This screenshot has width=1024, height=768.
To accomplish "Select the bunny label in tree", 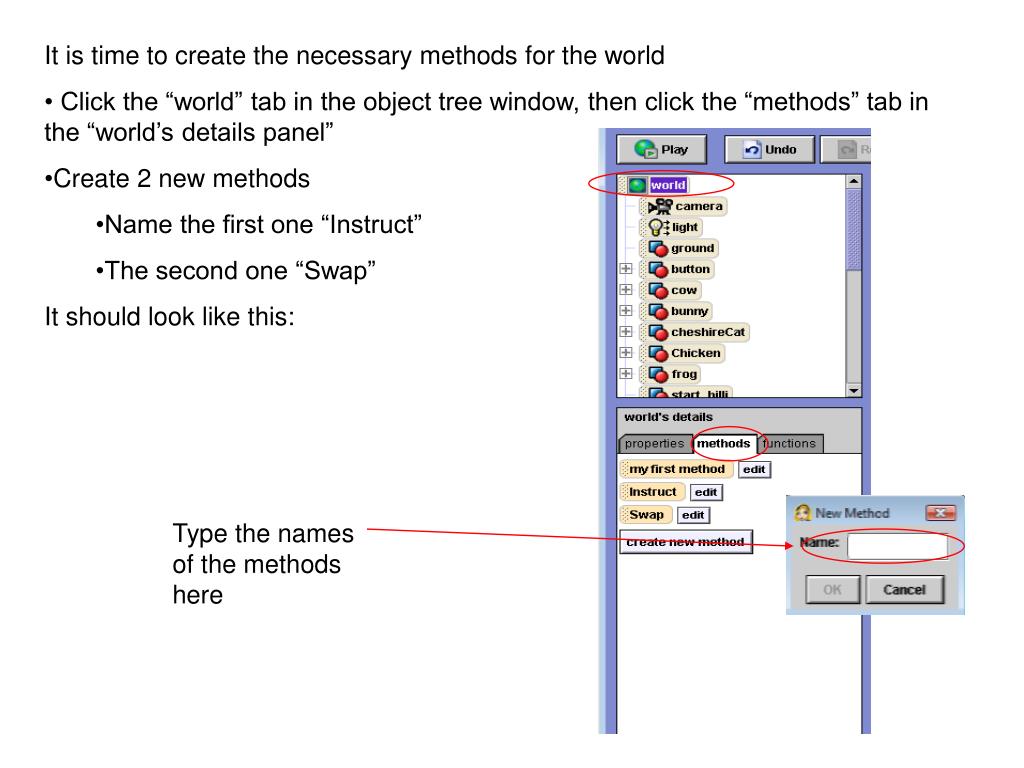I will [x=690, y=311].
